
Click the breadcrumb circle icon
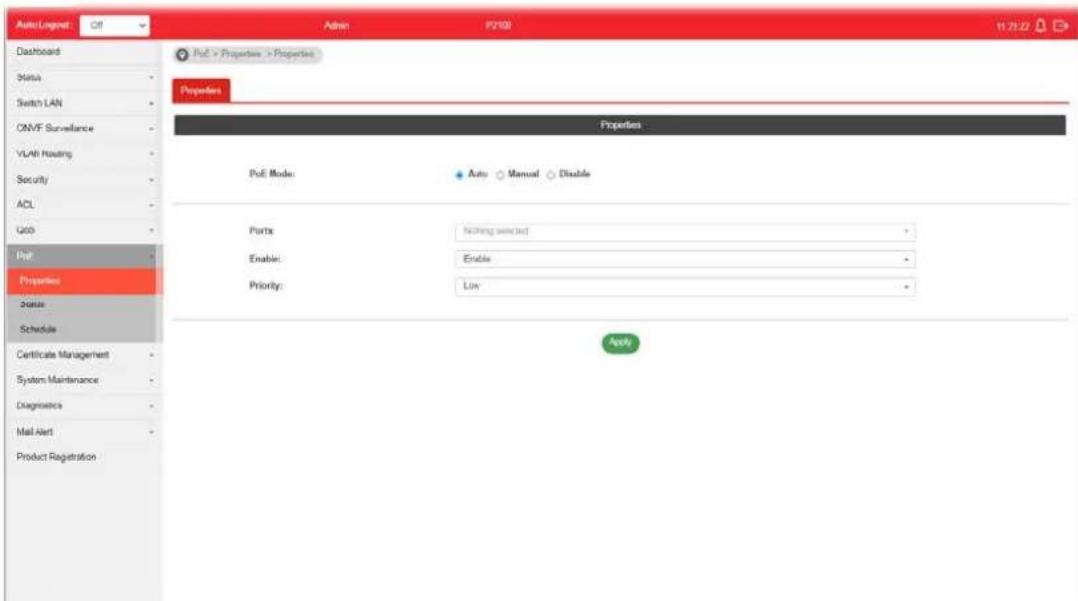182,54
